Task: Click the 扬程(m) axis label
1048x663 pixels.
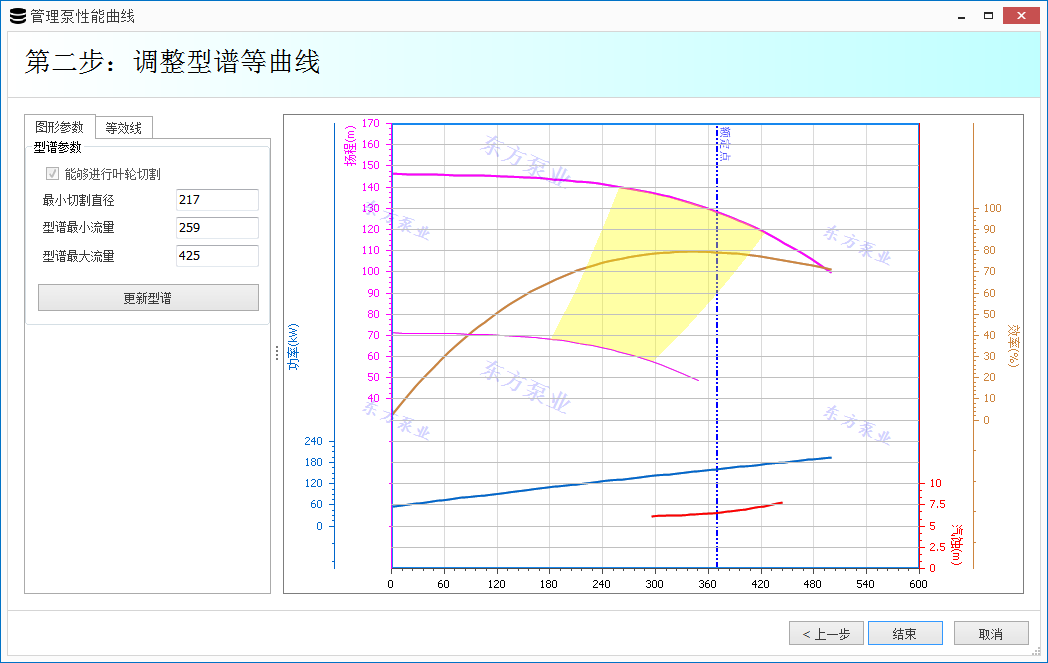Action: pos(351,145)
